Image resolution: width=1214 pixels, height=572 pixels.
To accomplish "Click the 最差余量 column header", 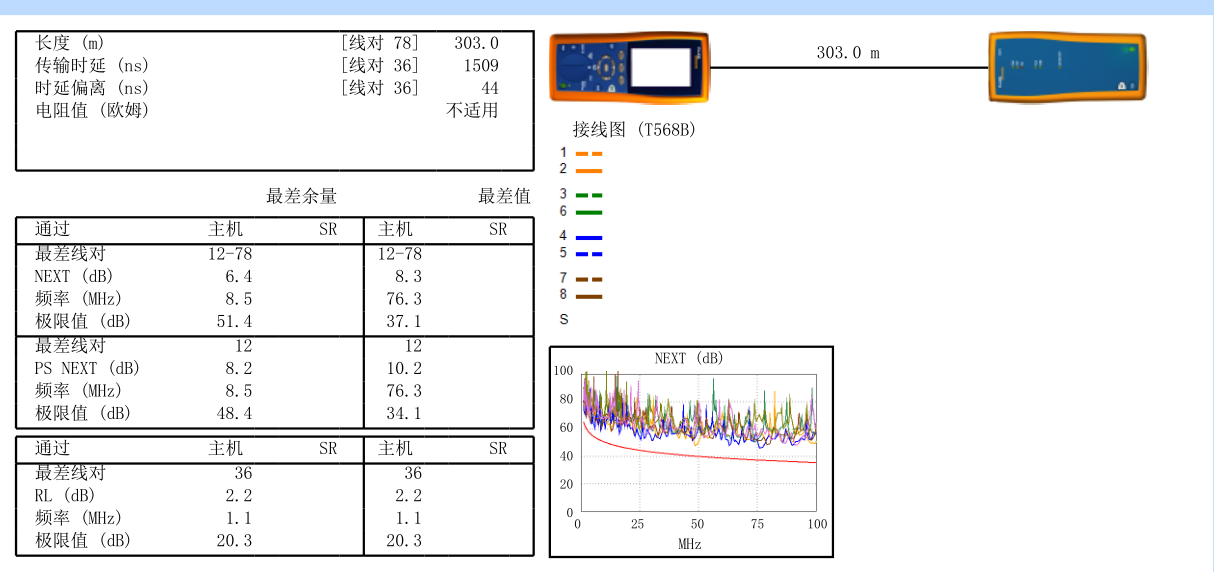I will click(301, 196).
